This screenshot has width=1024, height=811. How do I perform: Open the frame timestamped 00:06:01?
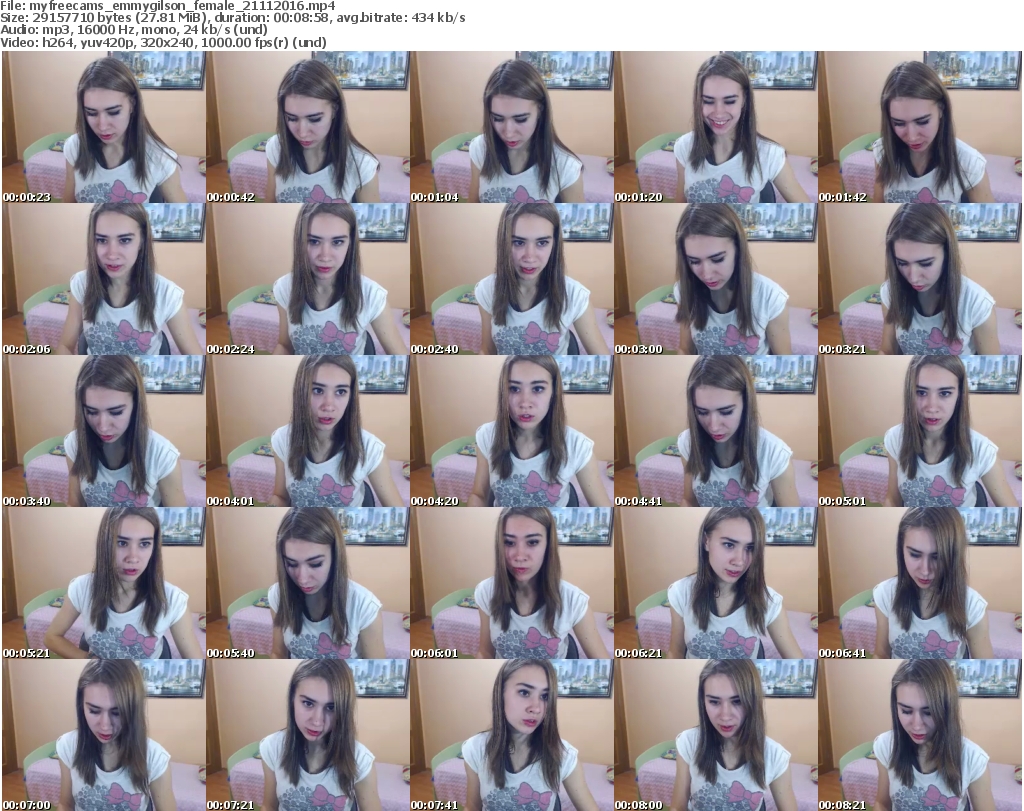pos(511,583)
